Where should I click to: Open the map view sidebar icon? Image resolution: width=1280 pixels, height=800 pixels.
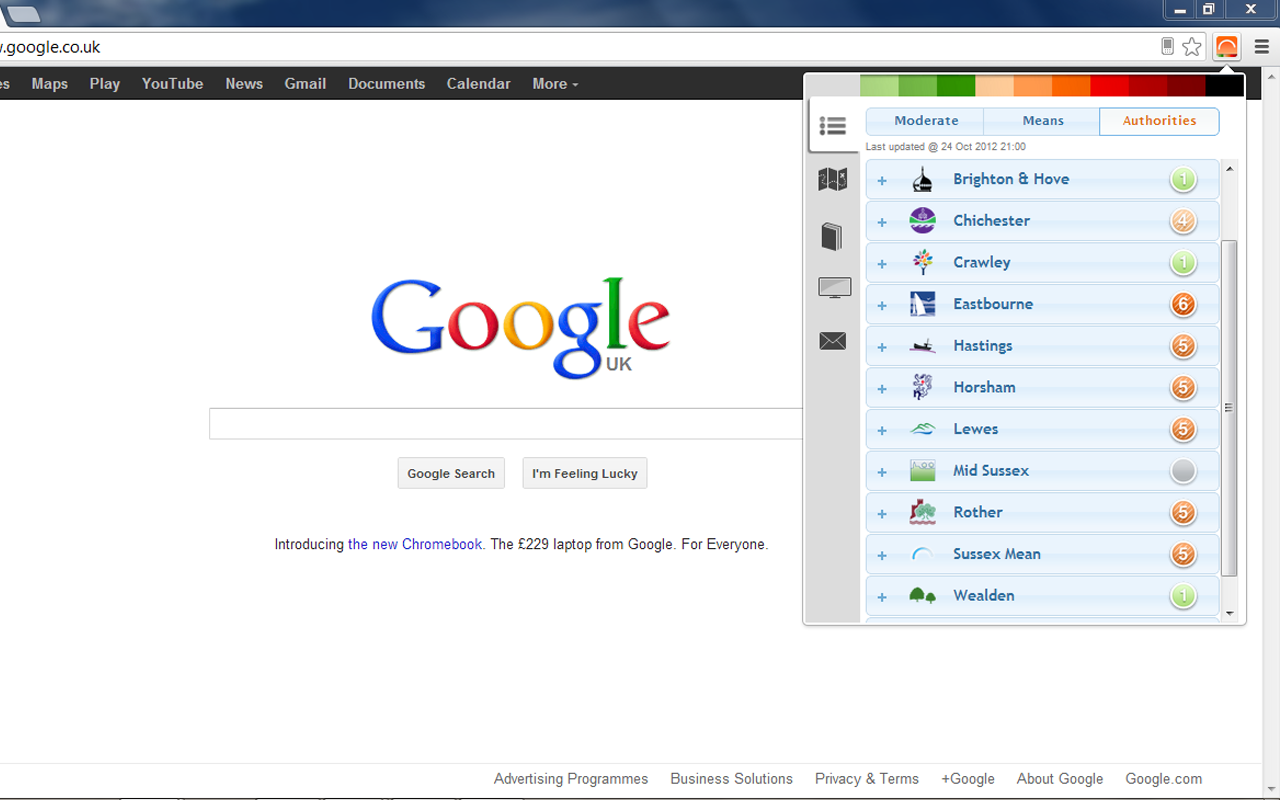click(832, 179)
